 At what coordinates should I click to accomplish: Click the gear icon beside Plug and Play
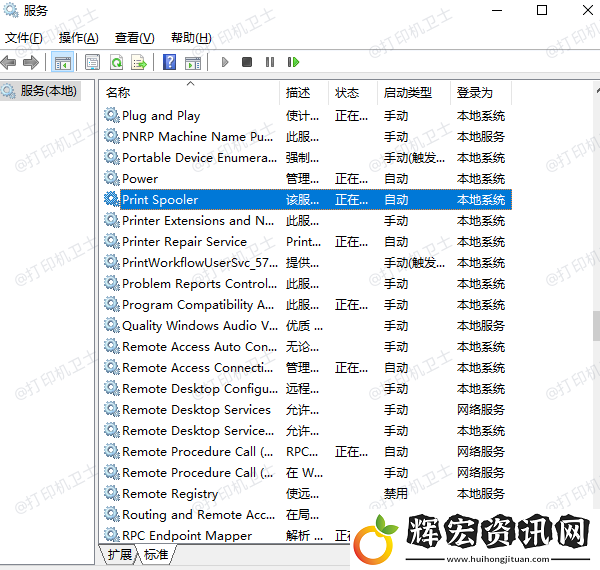(111, 115)
